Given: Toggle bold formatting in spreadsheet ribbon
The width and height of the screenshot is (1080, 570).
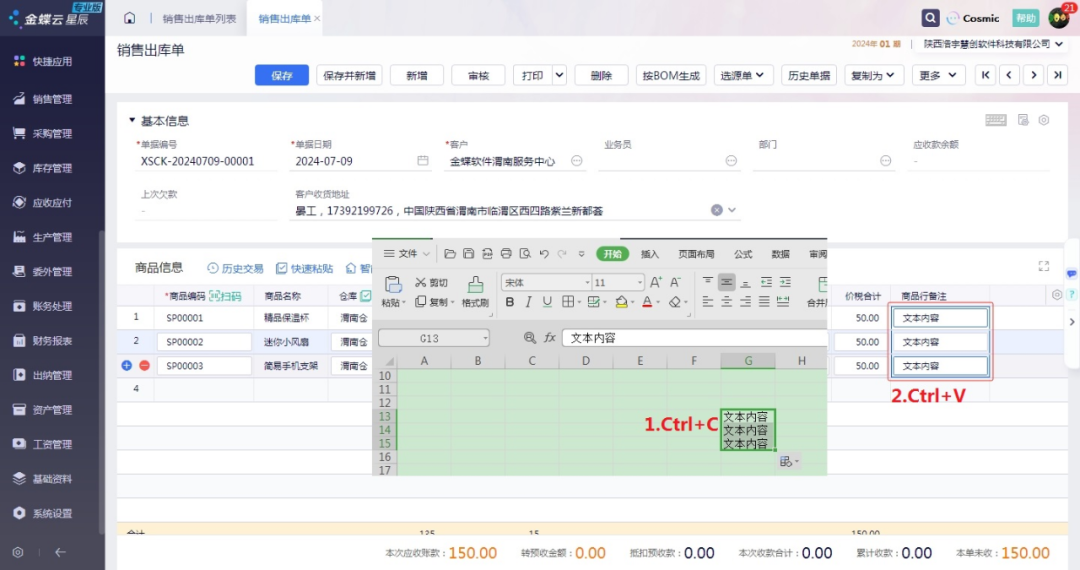Looking at the screenshot, I should point(510,302).
